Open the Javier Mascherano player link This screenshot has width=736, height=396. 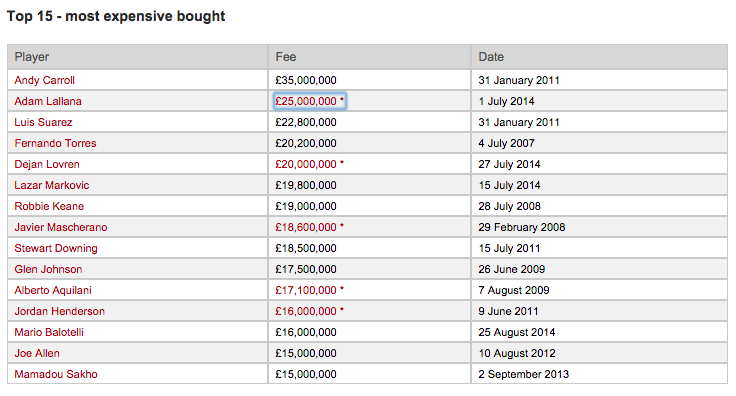click(x=61, y=228)
